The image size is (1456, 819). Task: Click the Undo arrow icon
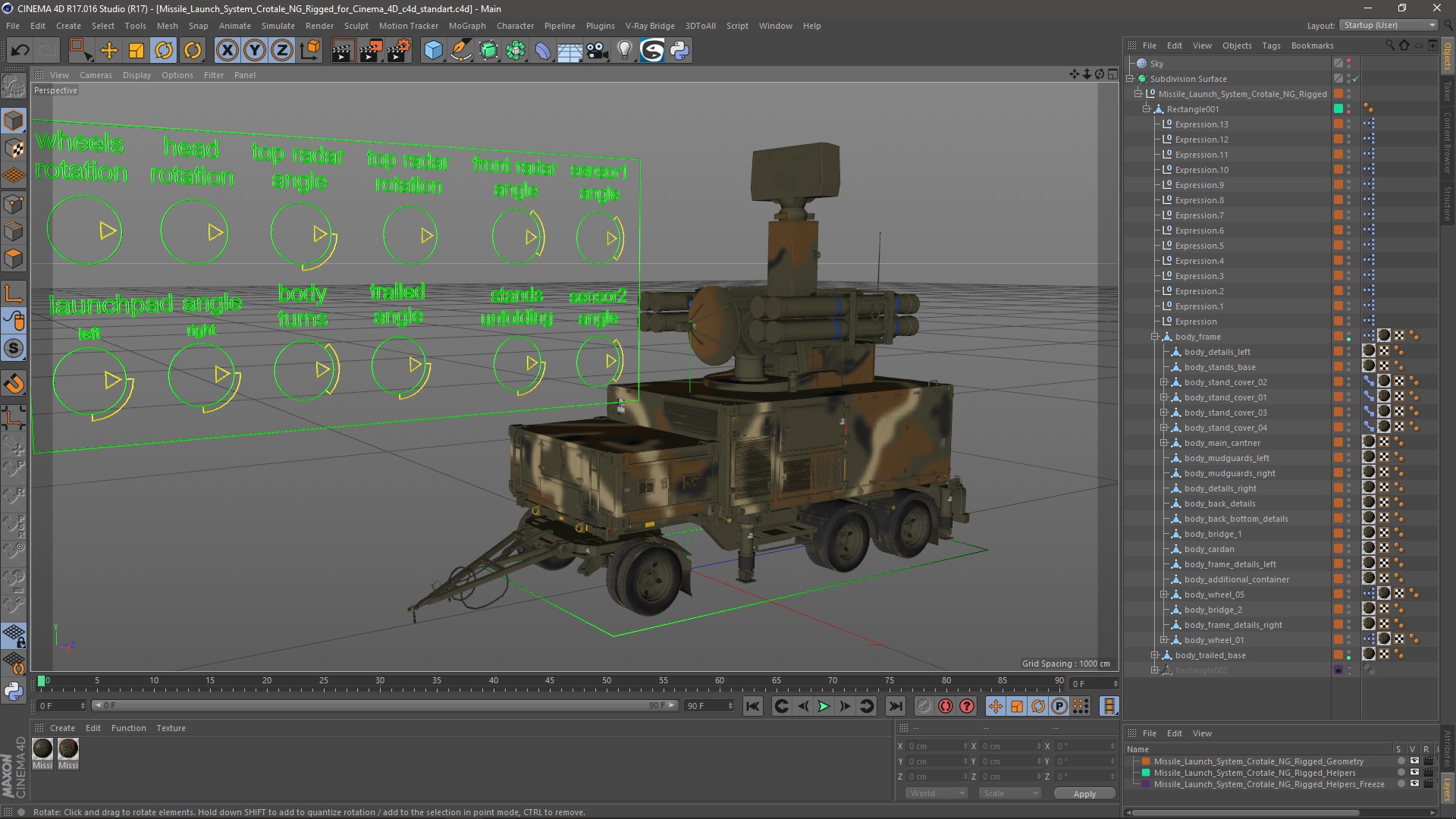click(x=20, y=51)
